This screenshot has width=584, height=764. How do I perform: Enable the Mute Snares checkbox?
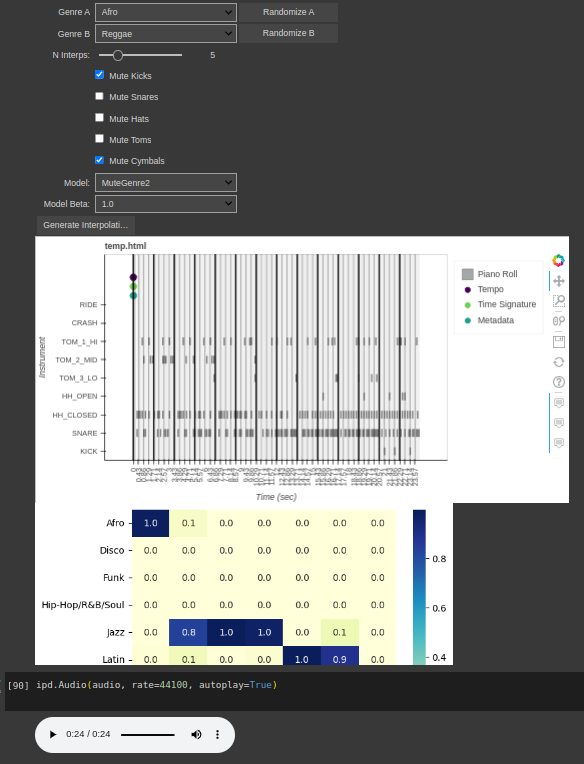point(99,96)
